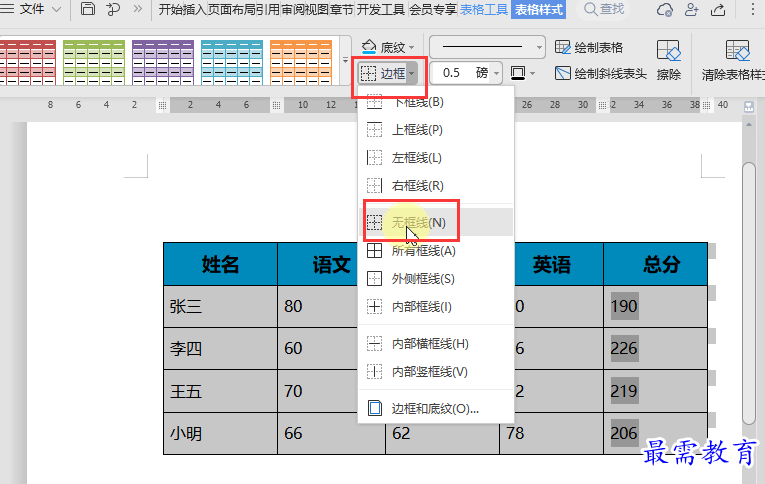Click the 李四 table cell
The image size is (765, 484).
pos(221,348)
